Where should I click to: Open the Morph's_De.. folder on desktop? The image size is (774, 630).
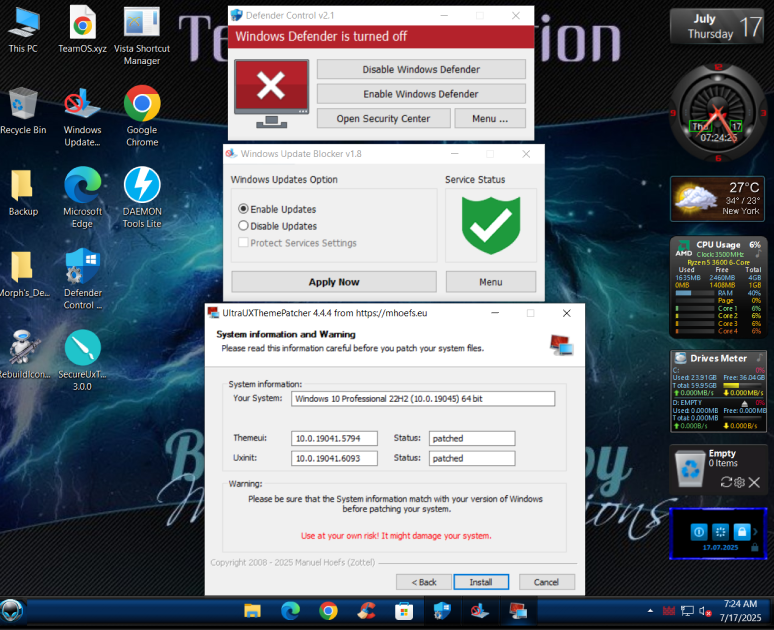23,274
